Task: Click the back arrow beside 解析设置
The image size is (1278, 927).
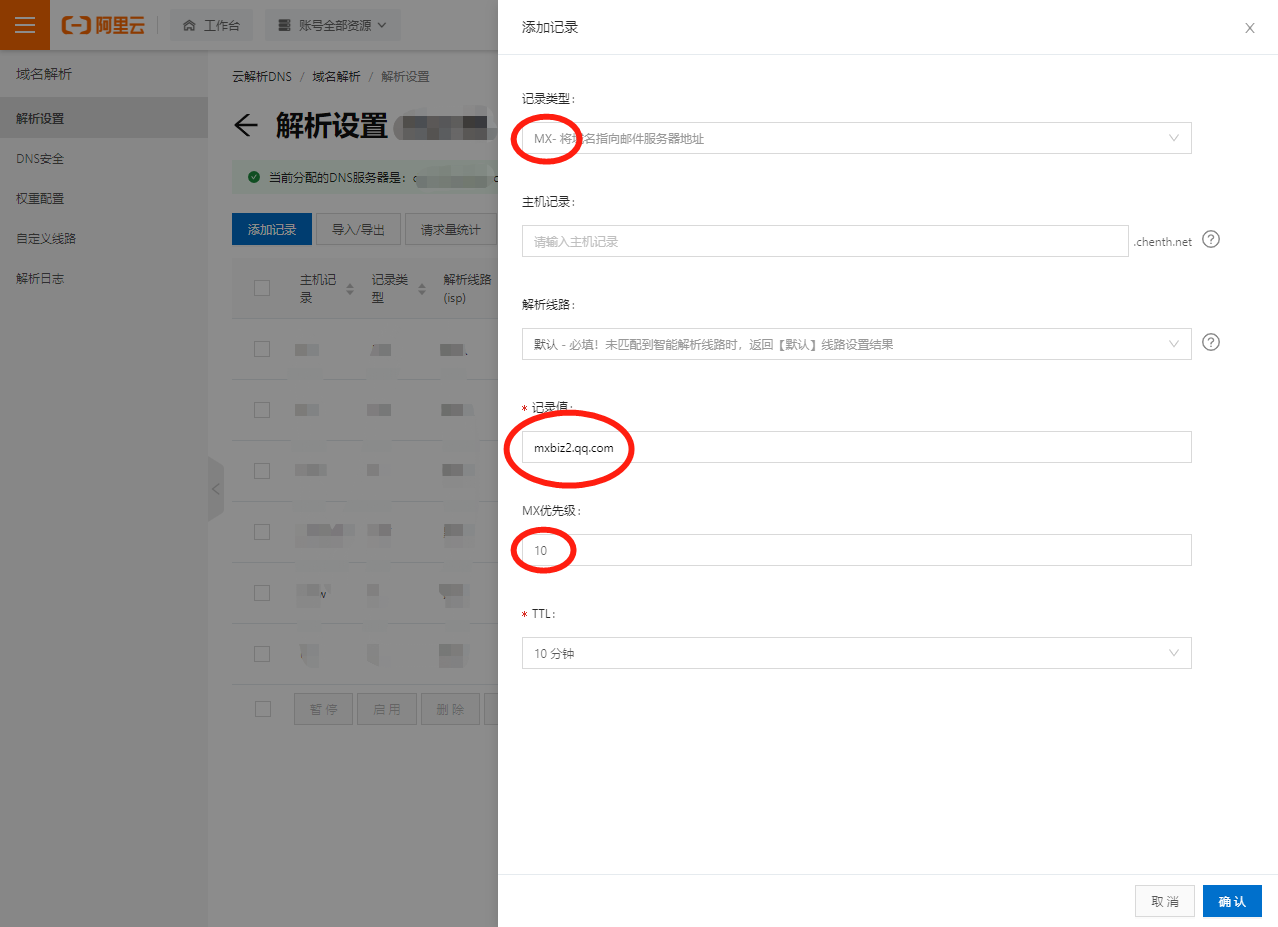Action: [x=246, y=125]
